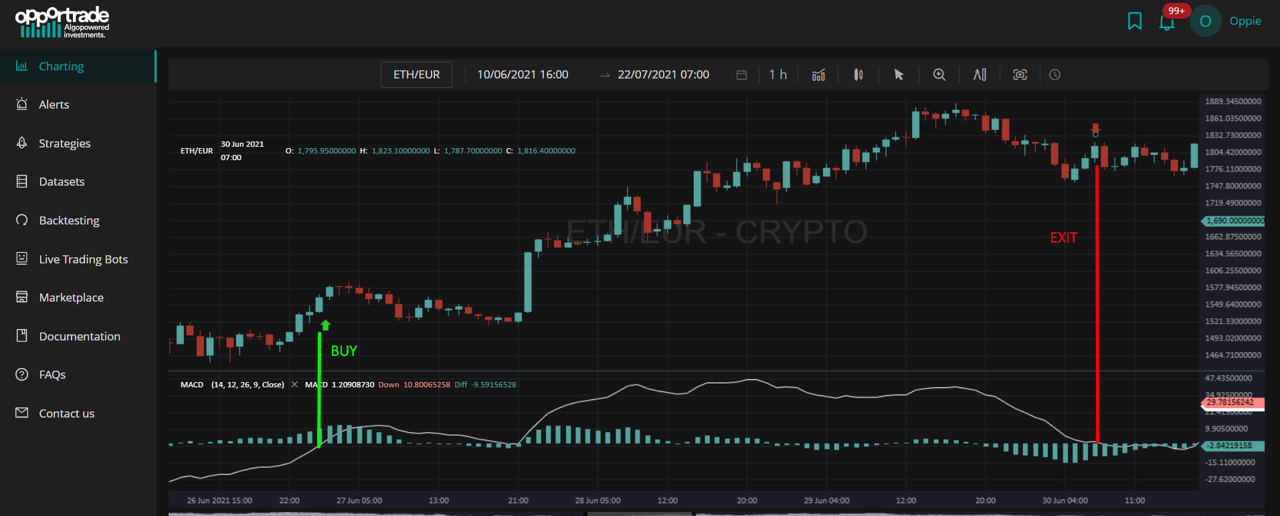Click the clock icon in chart toolbar
This screenshot has height=516, width=1280.
tap(1055, 75)
